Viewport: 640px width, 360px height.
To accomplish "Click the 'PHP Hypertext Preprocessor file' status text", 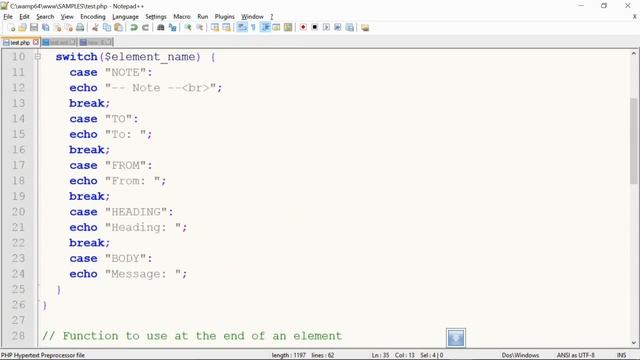I will tap(43, 355).
